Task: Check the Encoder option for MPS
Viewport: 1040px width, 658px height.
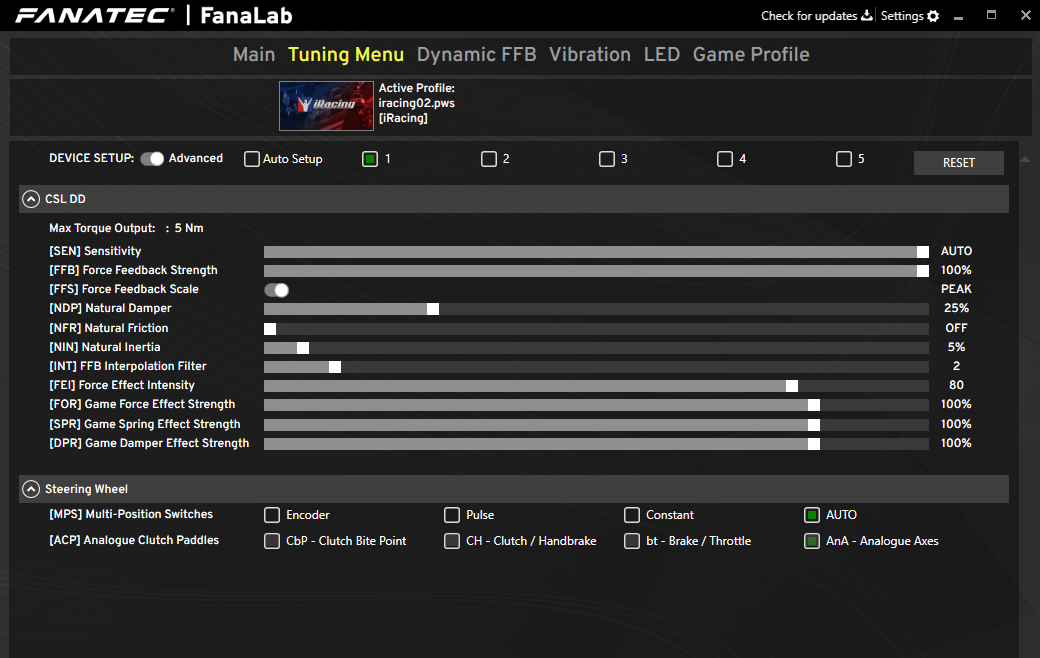Action: click(272, 515)
